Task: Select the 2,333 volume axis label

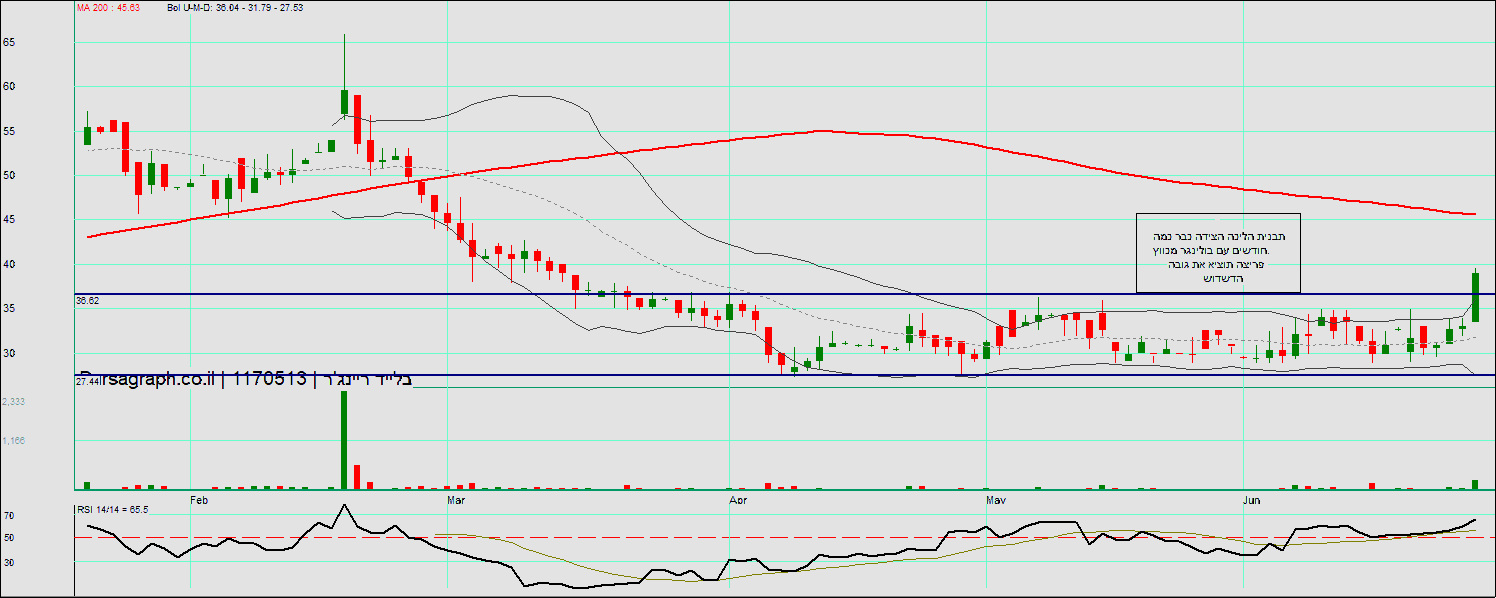Action: [14, 401]
